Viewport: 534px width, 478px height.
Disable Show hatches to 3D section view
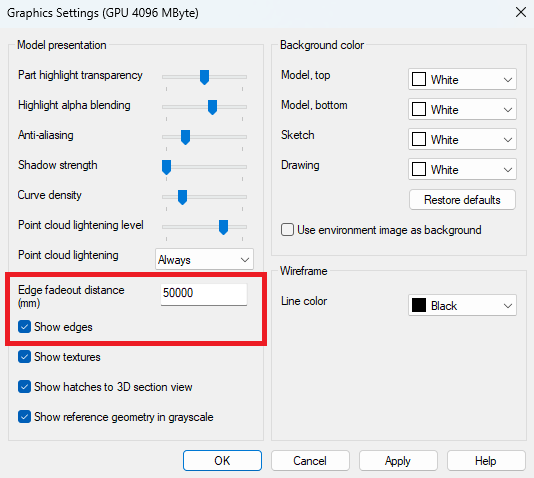25,387
